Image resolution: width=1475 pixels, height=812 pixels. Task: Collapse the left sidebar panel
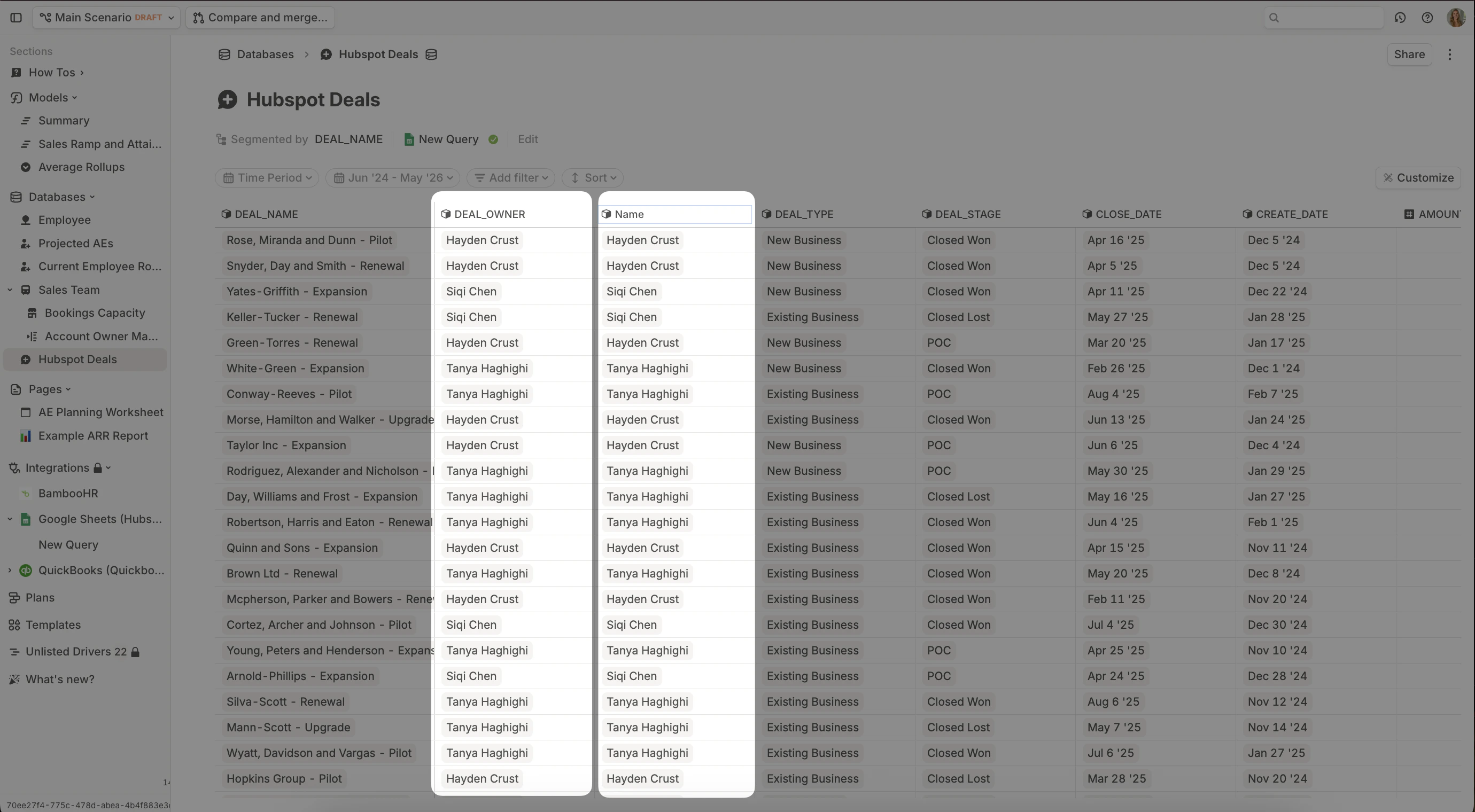(16, 18)
